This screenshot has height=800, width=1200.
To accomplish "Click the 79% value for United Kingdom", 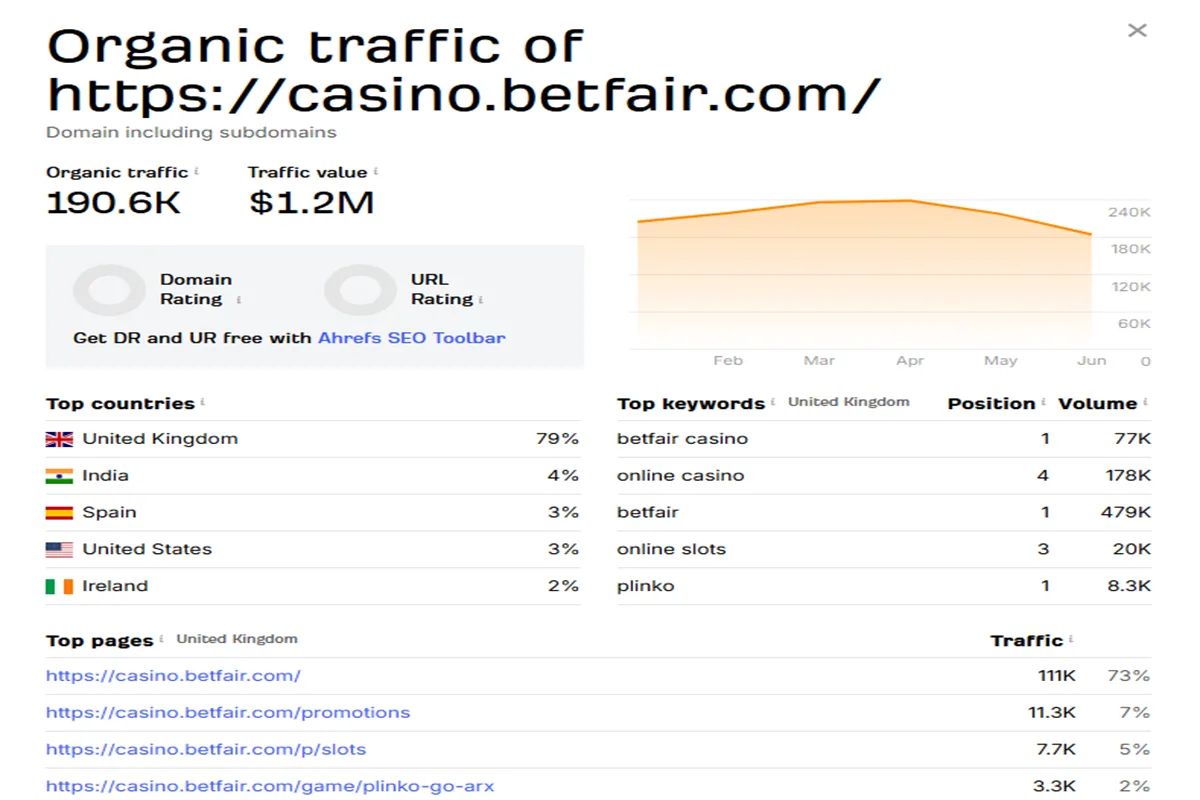I will tap(557, 439).
